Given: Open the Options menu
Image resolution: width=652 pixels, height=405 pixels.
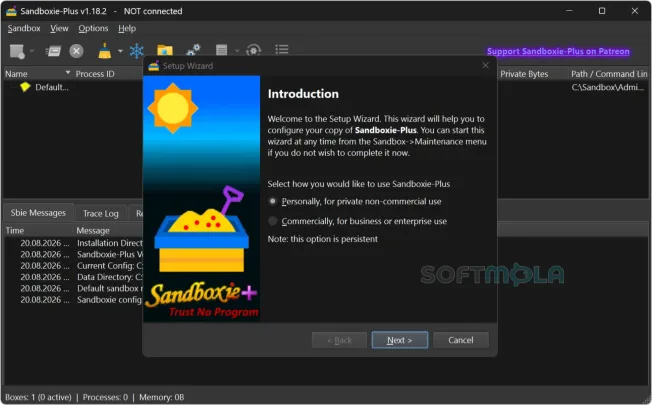Looking at the screenshot, I should coord(93,28).
